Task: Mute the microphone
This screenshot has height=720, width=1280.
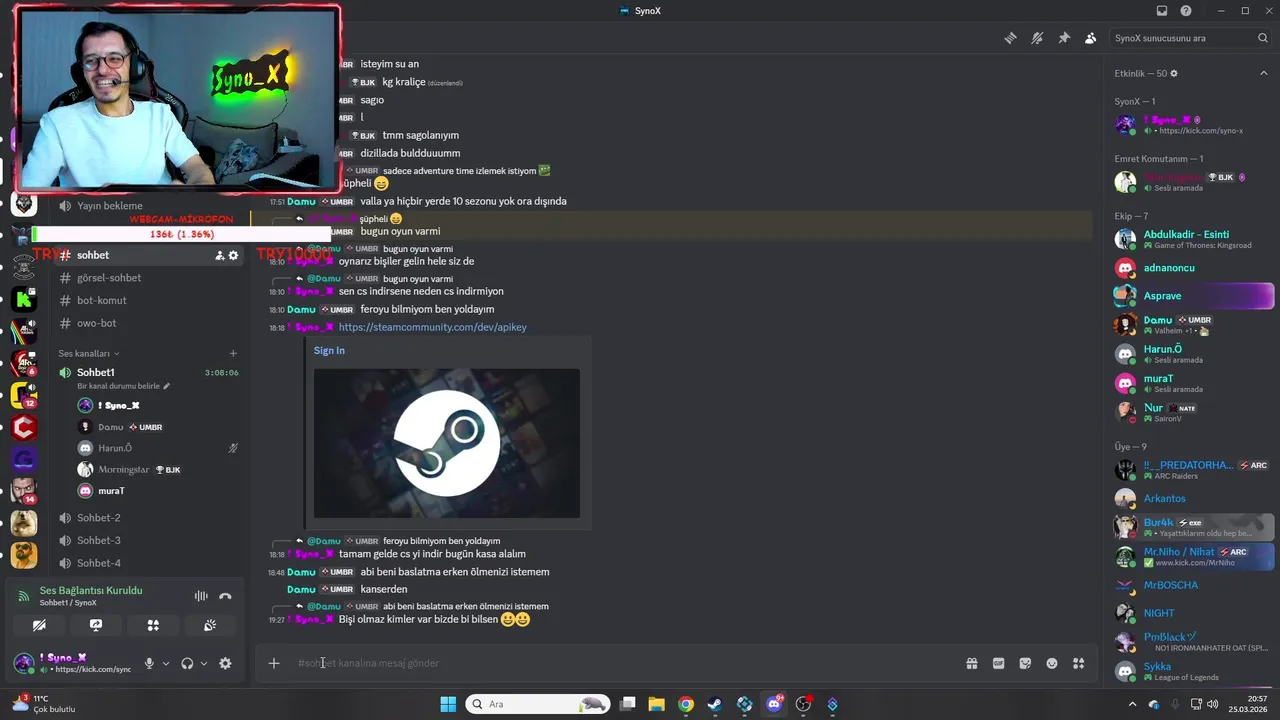Action: click(149, 663)
